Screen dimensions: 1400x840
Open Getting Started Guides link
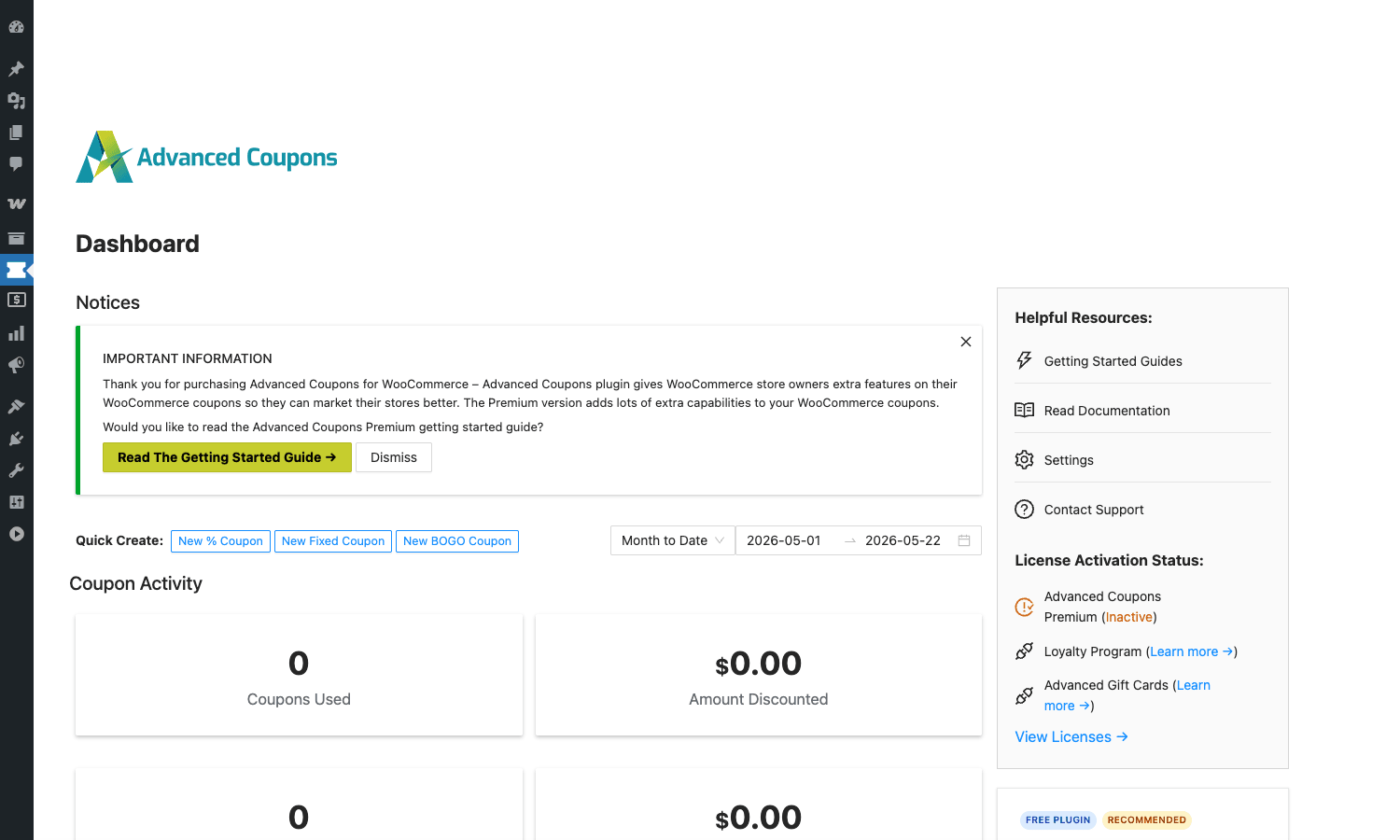[1113, 361]
